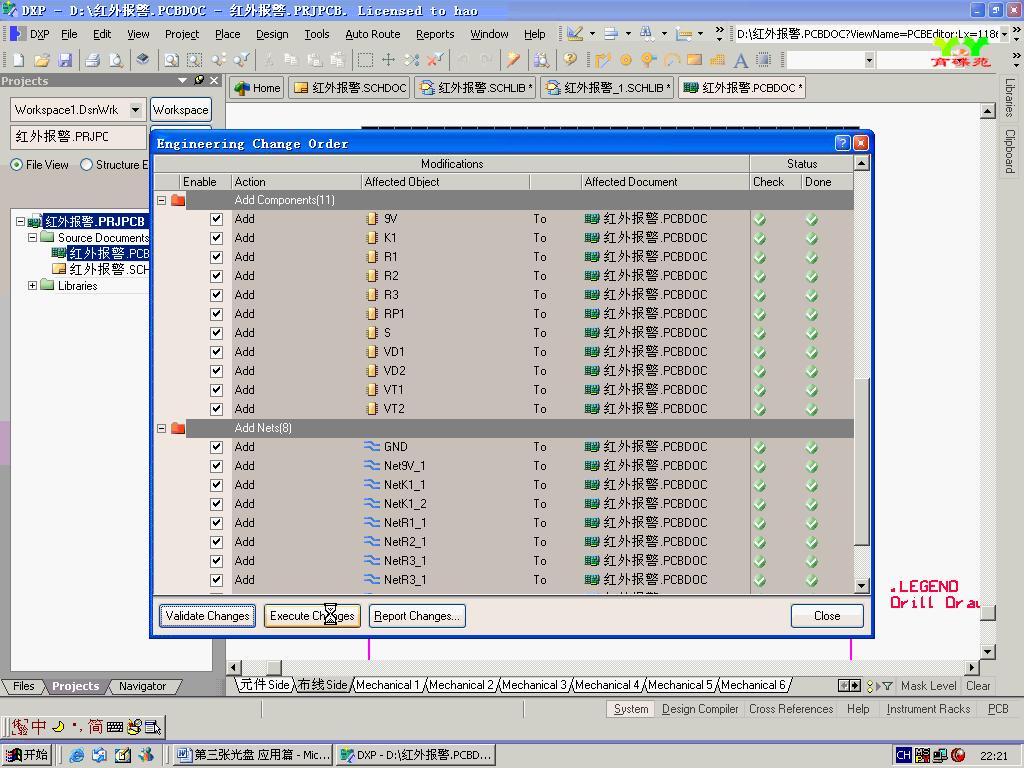
Task: Select the Structure Editor radio button
Action: coord(86,165)
